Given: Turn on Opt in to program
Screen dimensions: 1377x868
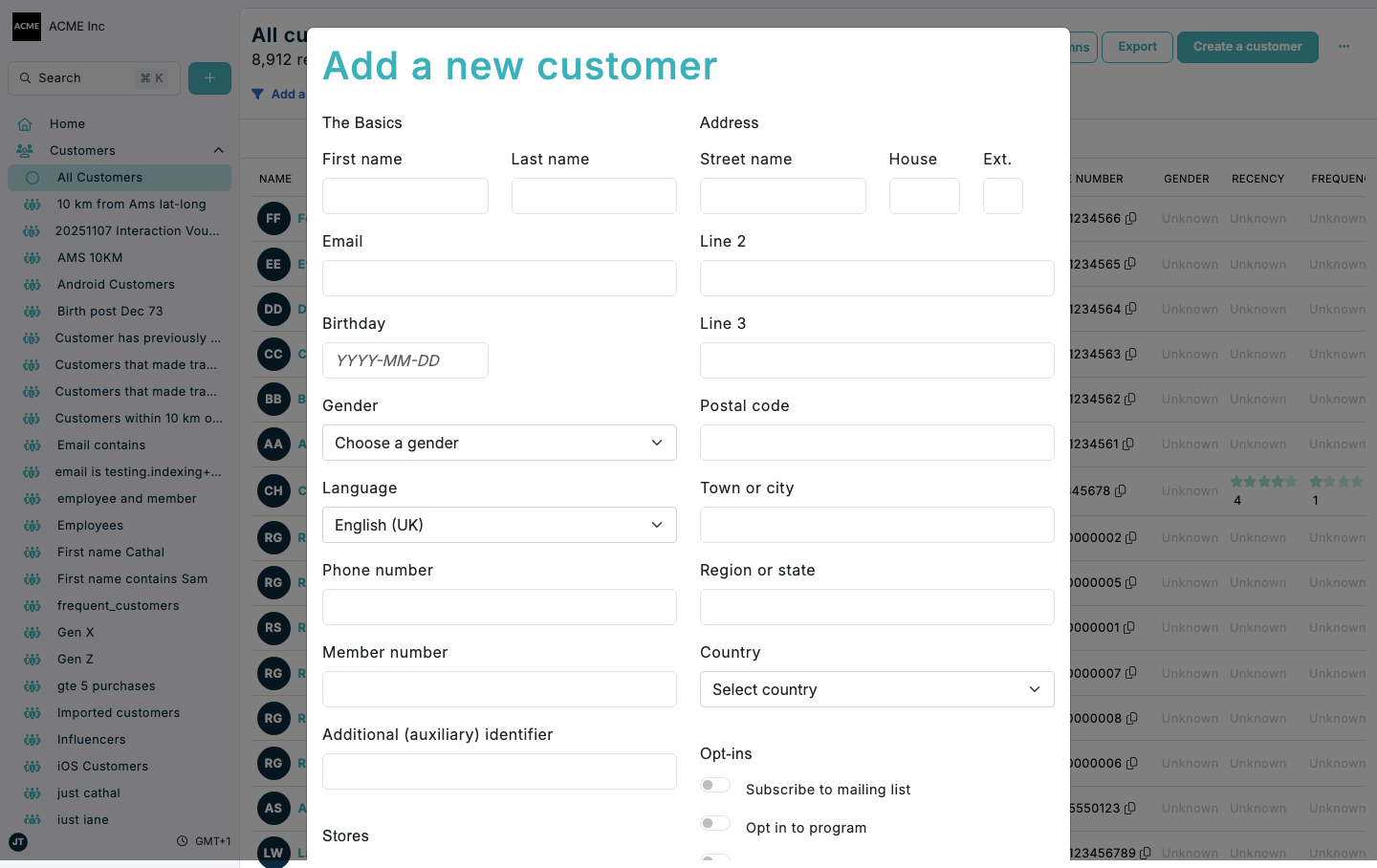Looking at the screenshot, I should 715,823.
